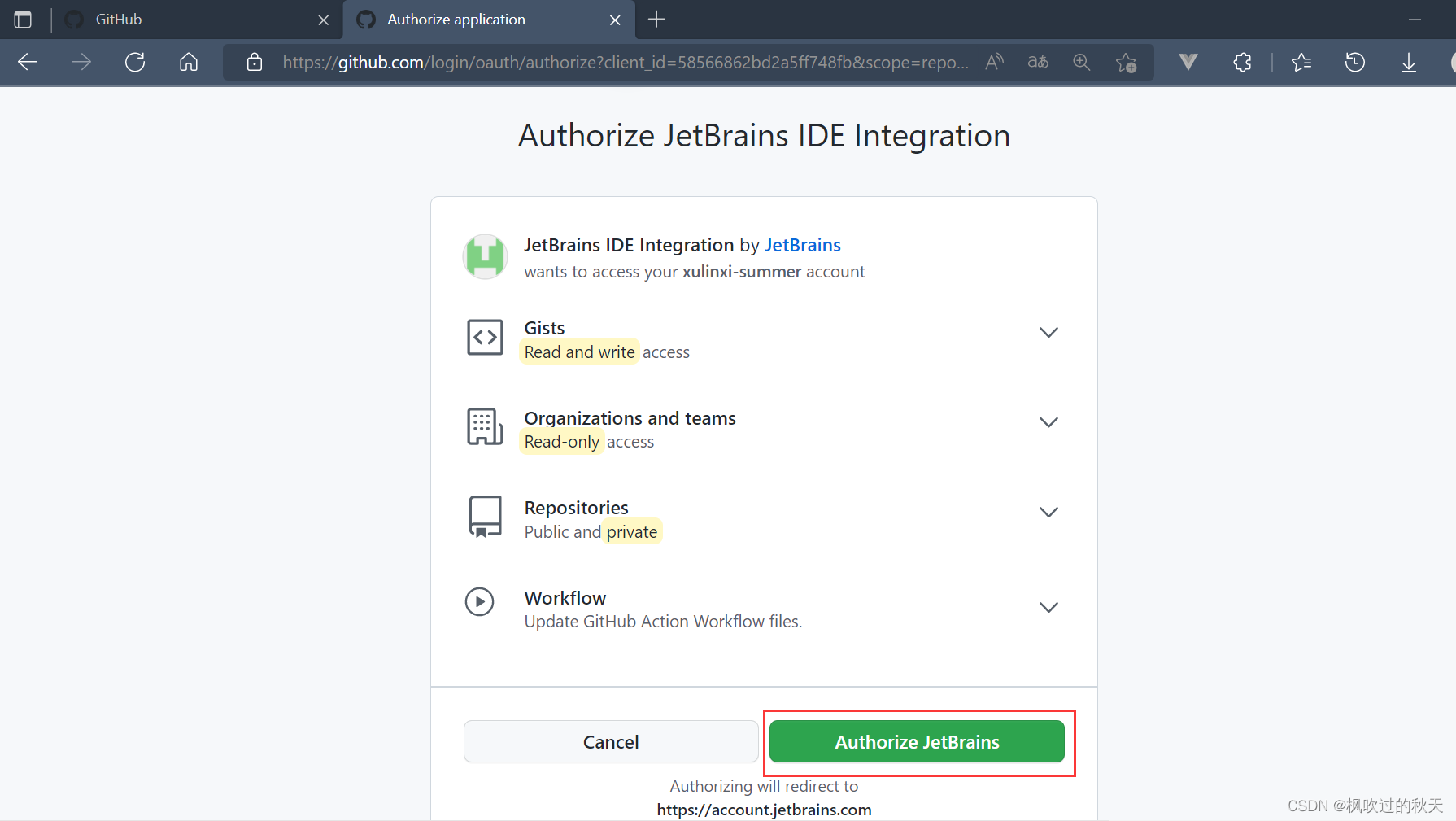1456x821 pixels.
Task: Click the 'Gists' title
Action: pos(544,328)
